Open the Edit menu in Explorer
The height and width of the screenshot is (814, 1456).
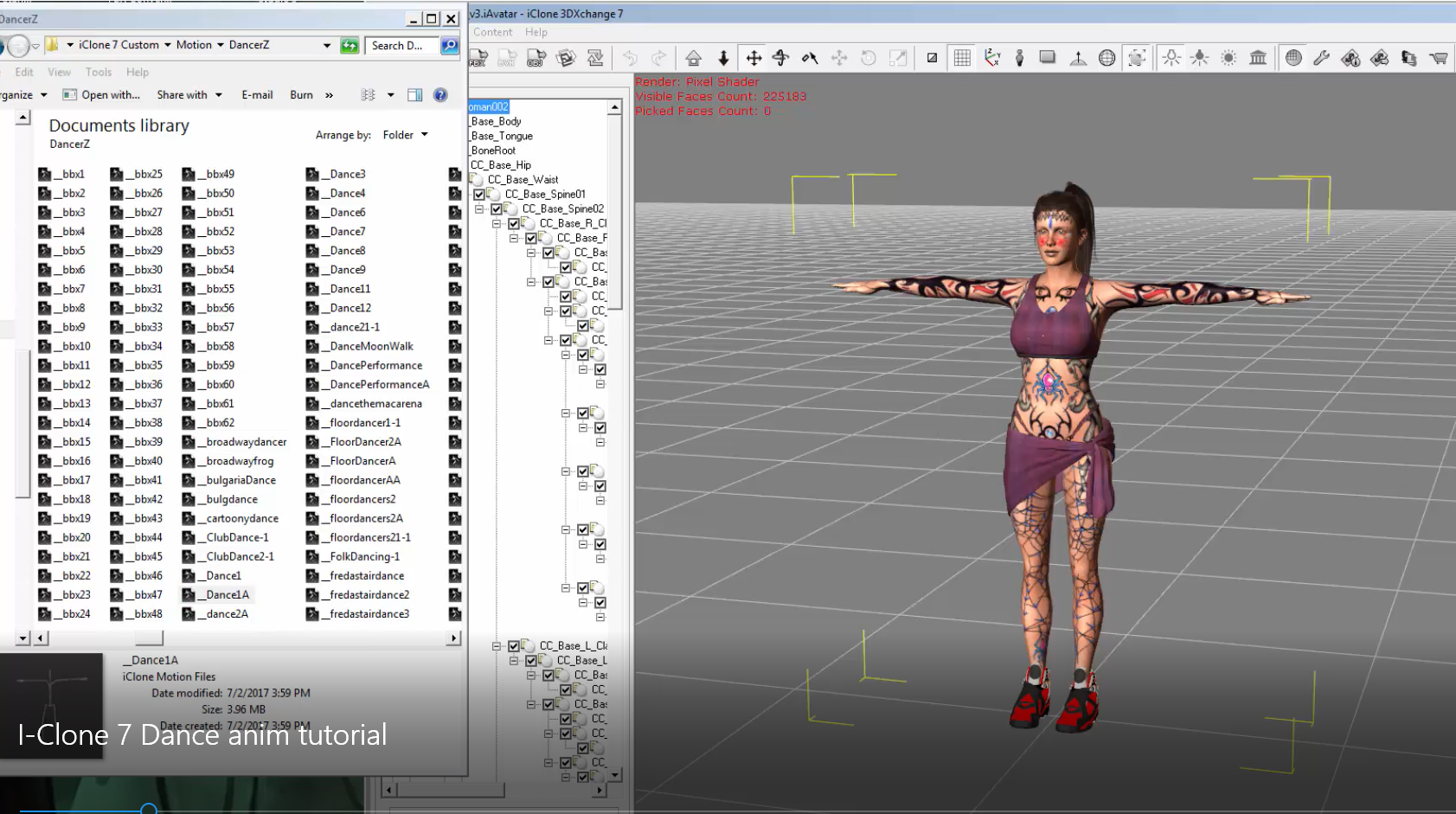24,72
